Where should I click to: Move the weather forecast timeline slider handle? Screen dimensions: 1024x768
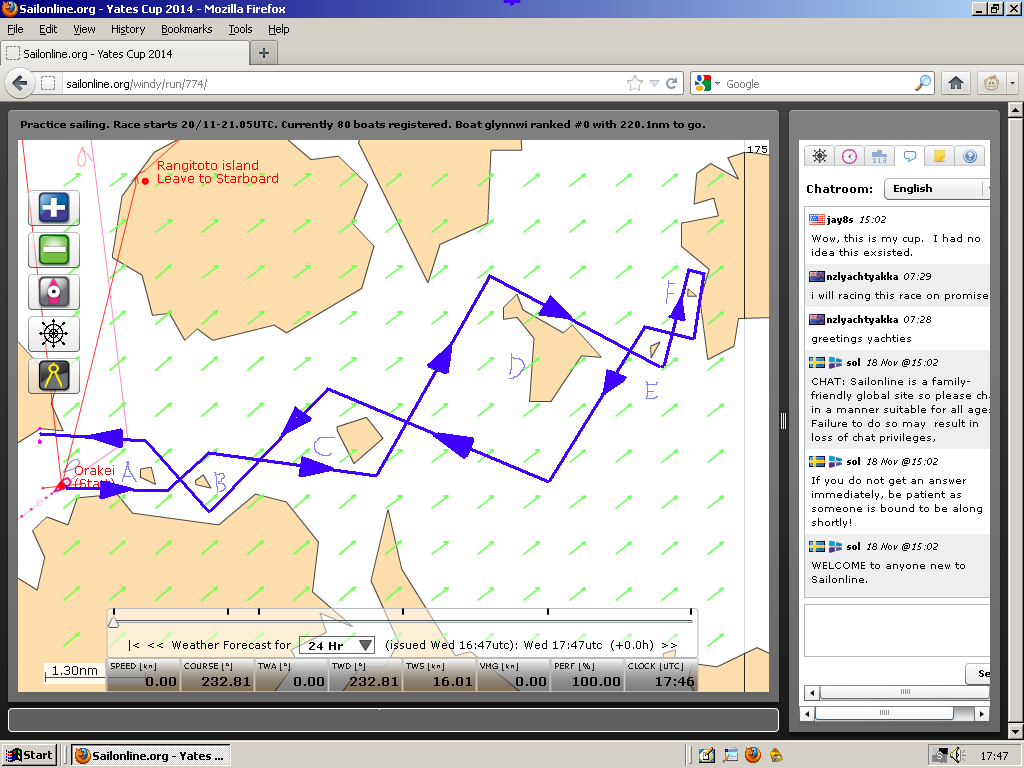(114, 622)
